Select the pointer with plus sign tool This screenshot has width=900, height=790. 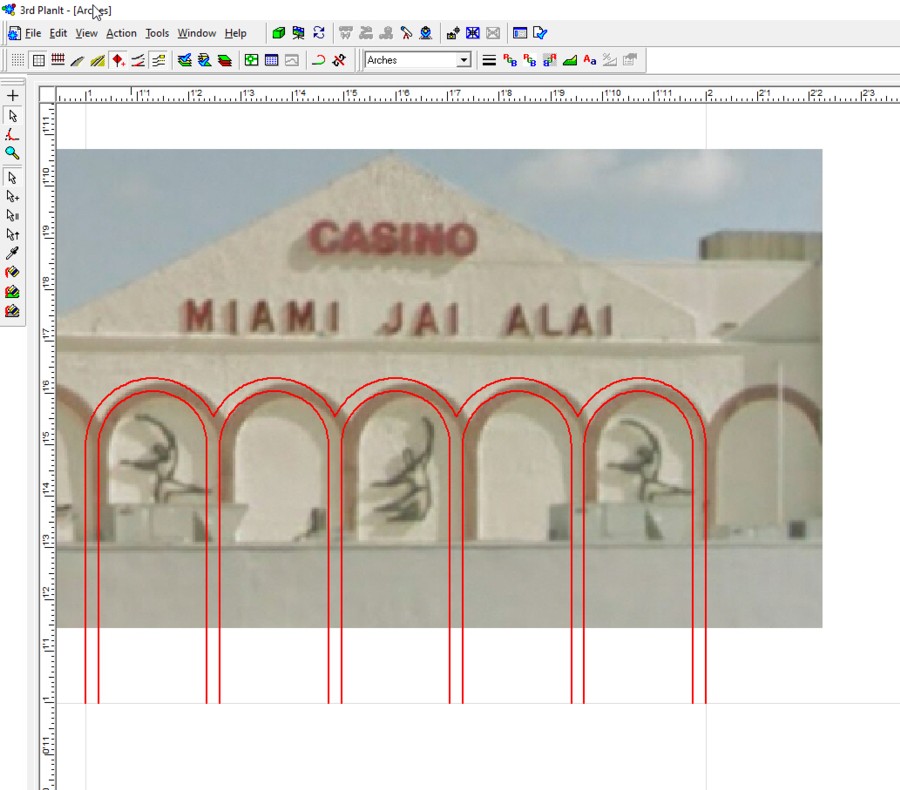(13, 197)
